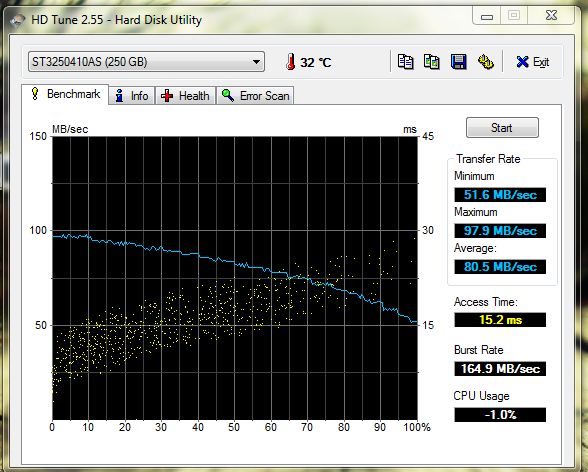Click the red thermometer temperature icon
The image size is (588, 472).
point(290,62)
